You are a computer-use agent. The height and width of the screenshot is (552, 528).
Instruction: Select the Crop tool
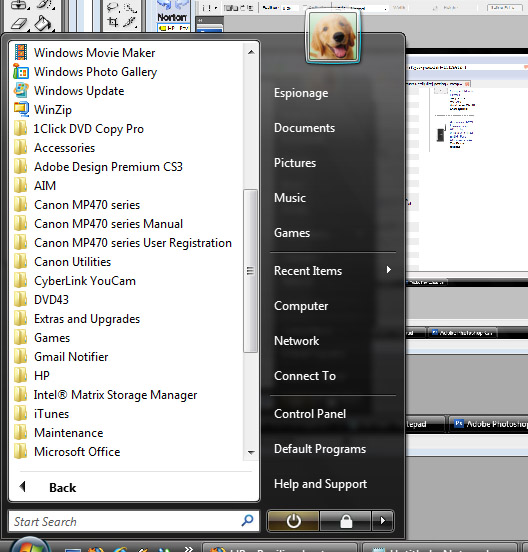tap(113, 22)
